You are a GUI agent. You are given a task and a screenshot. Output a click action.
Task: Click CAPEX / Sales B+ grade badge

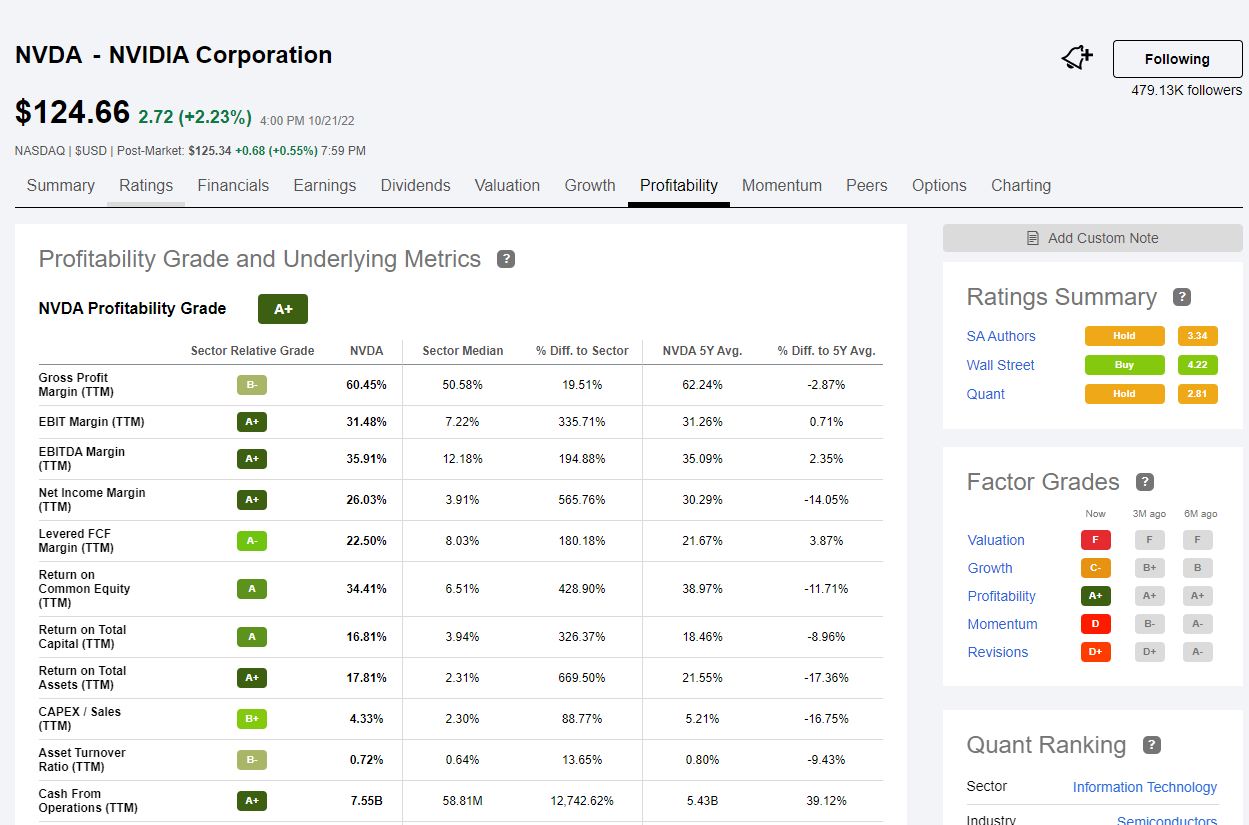pos(252,719)
